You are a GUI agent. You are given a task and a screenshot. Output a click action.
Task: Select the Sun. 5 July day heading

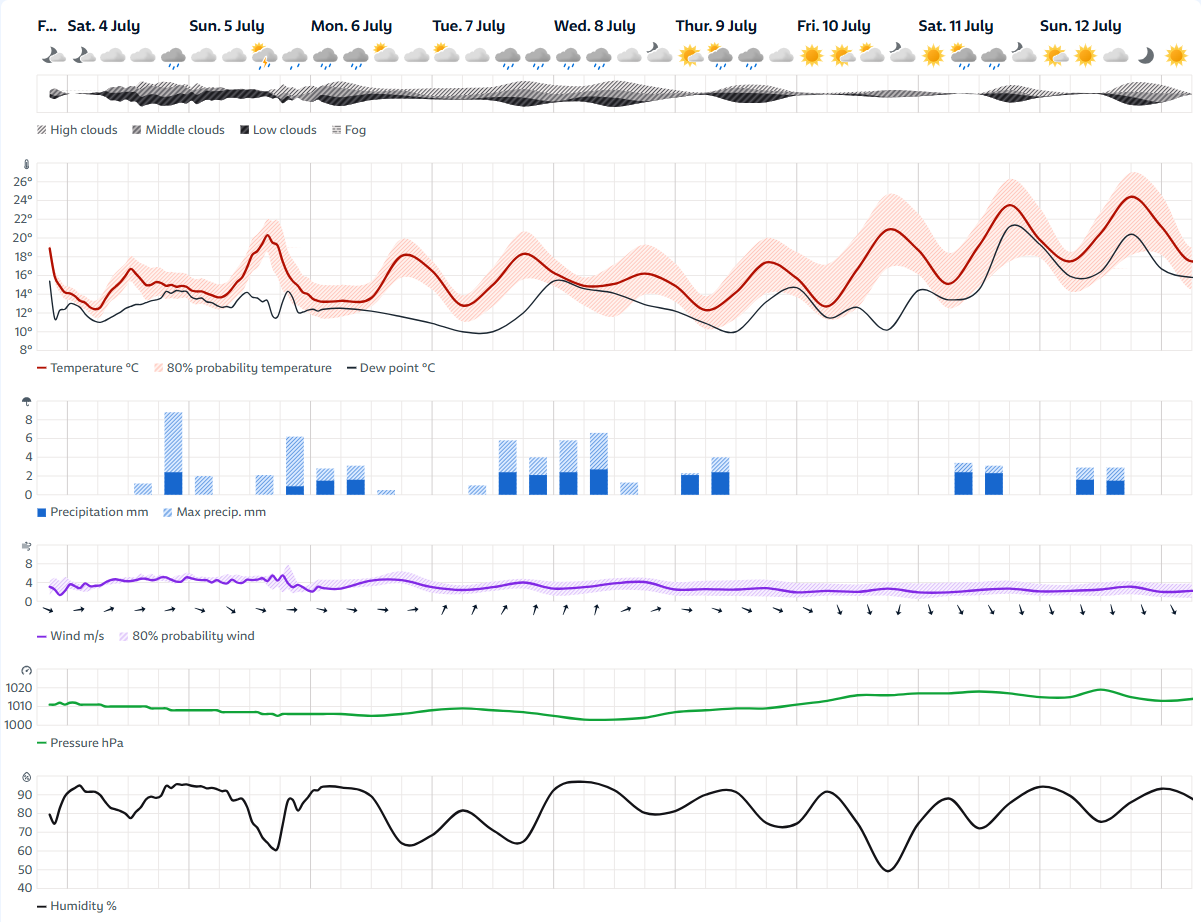(x=227, y=26)
